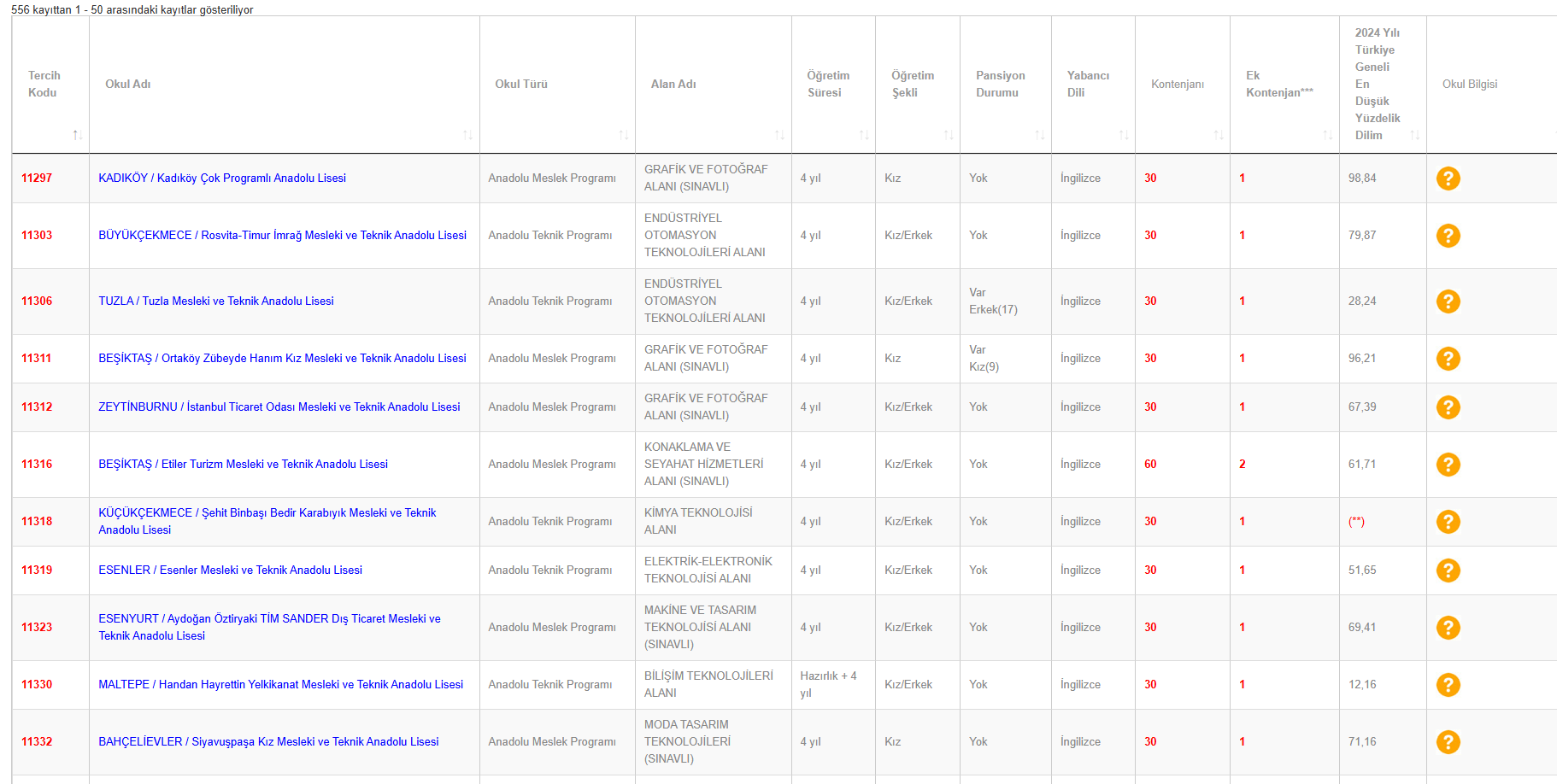
Task: Select preference code 11297
Action: click(37, 178)
